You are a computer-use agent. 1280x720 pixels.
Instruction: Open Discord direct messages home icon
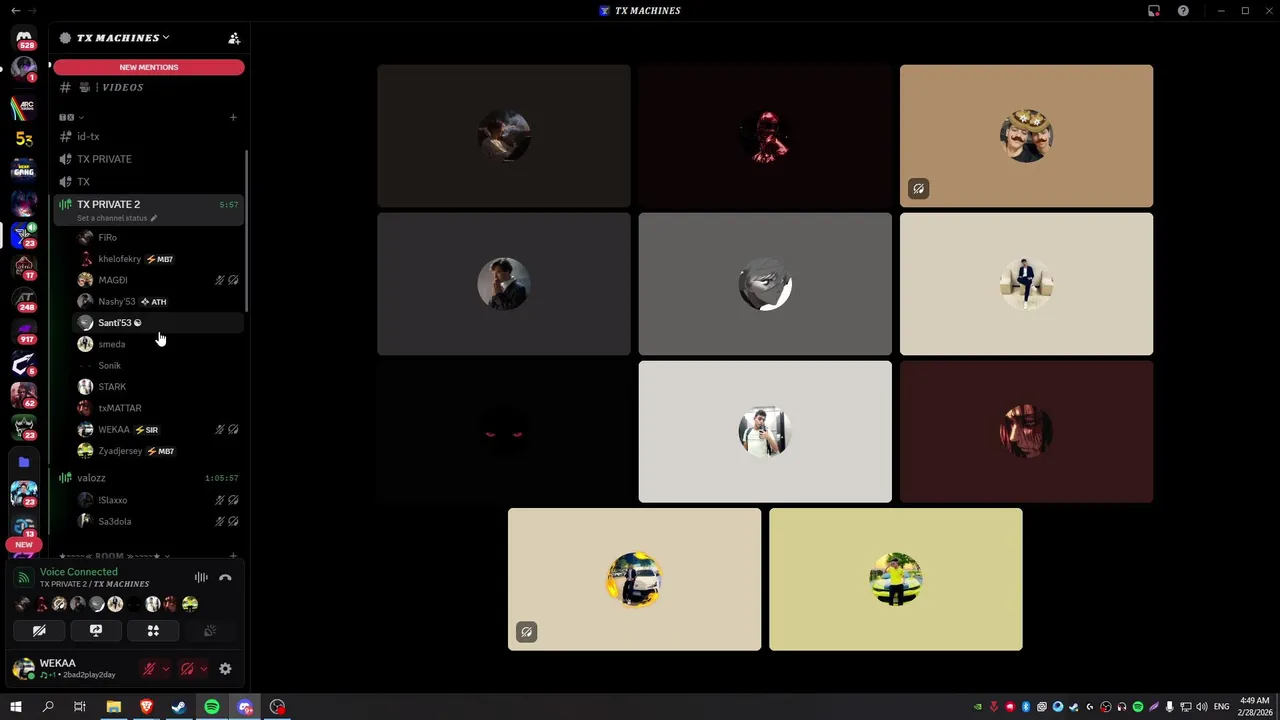click(24, 38)
